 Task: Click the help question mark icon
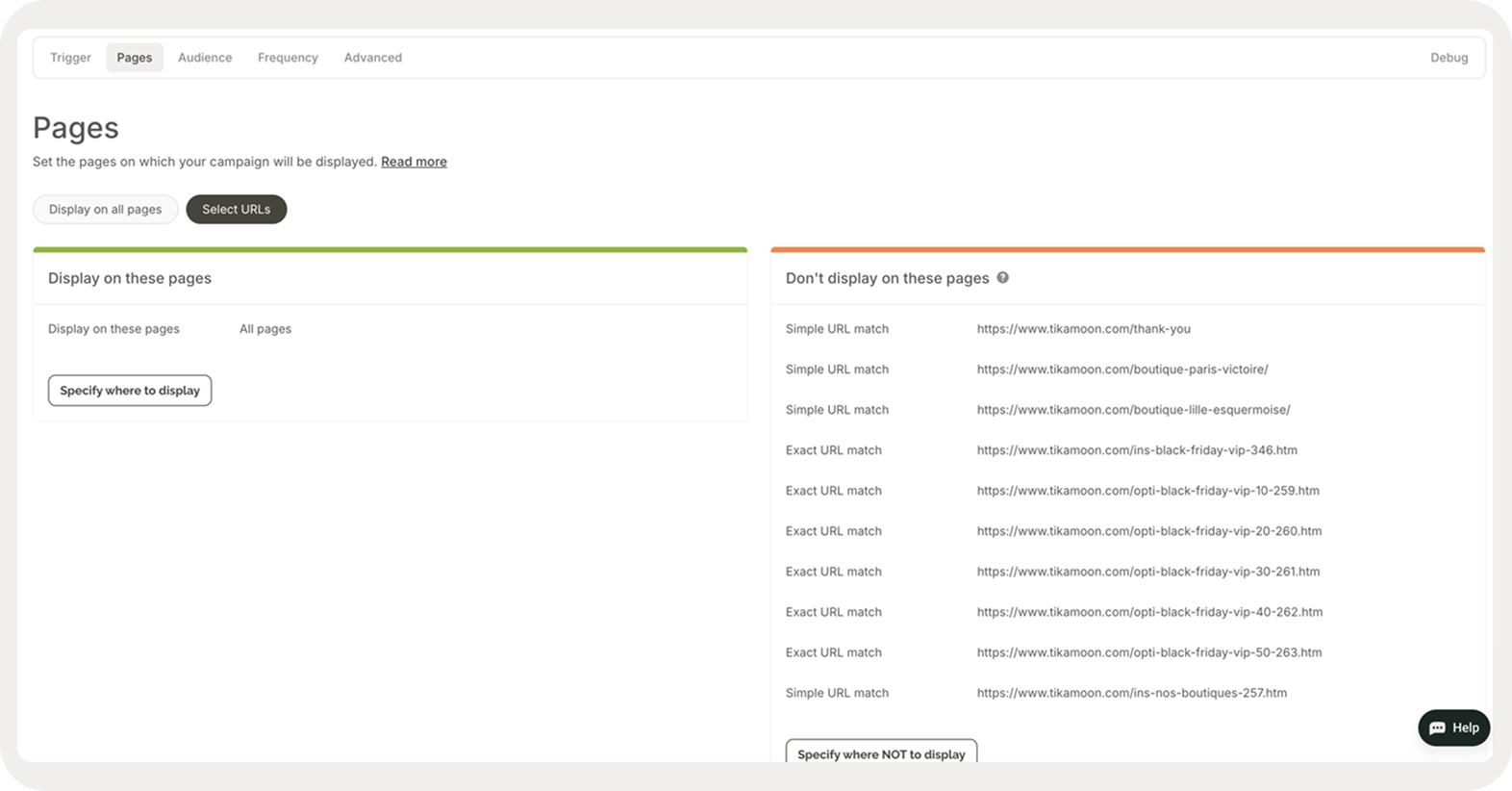click(1002, 278)
